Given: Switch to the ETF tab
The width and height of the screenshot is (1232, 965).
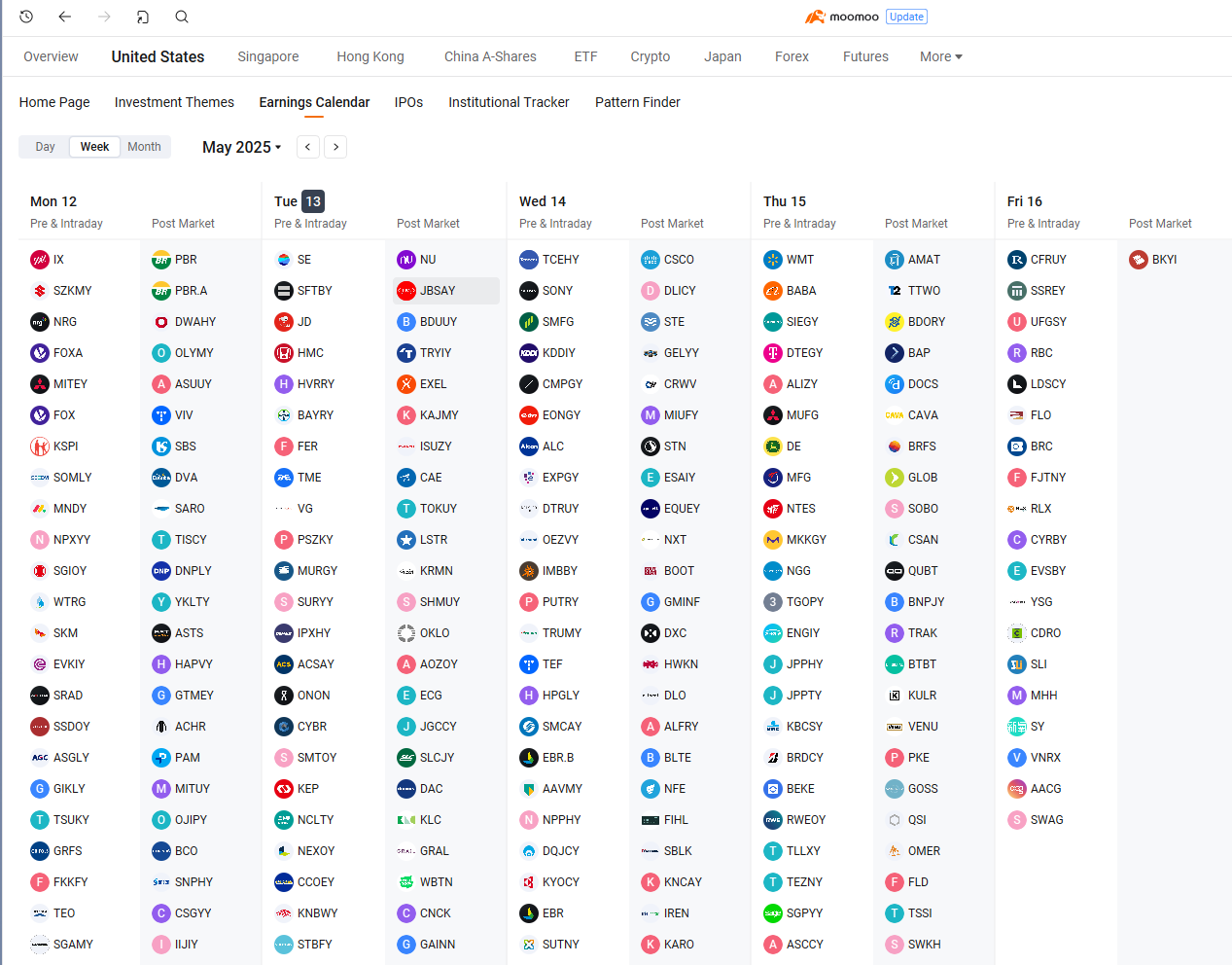Looking at the screenshot, I should click(x=585, y=56).
